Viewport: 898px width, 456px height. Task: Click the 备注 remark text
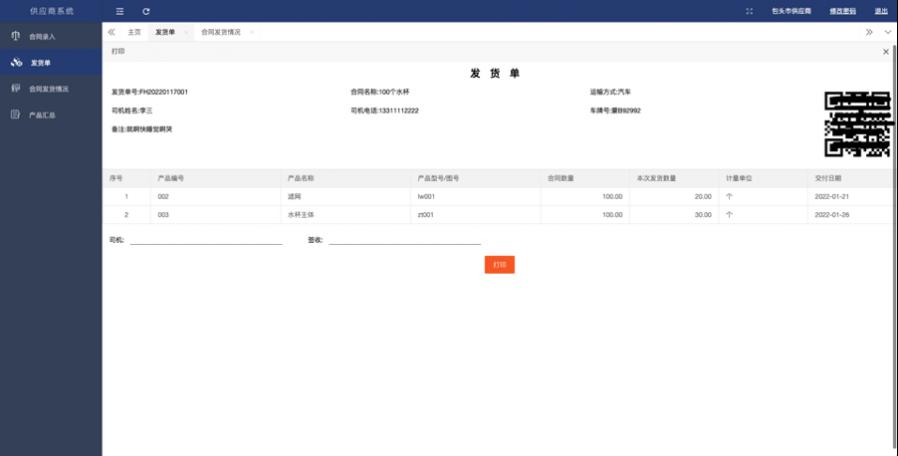coord(141,129)
